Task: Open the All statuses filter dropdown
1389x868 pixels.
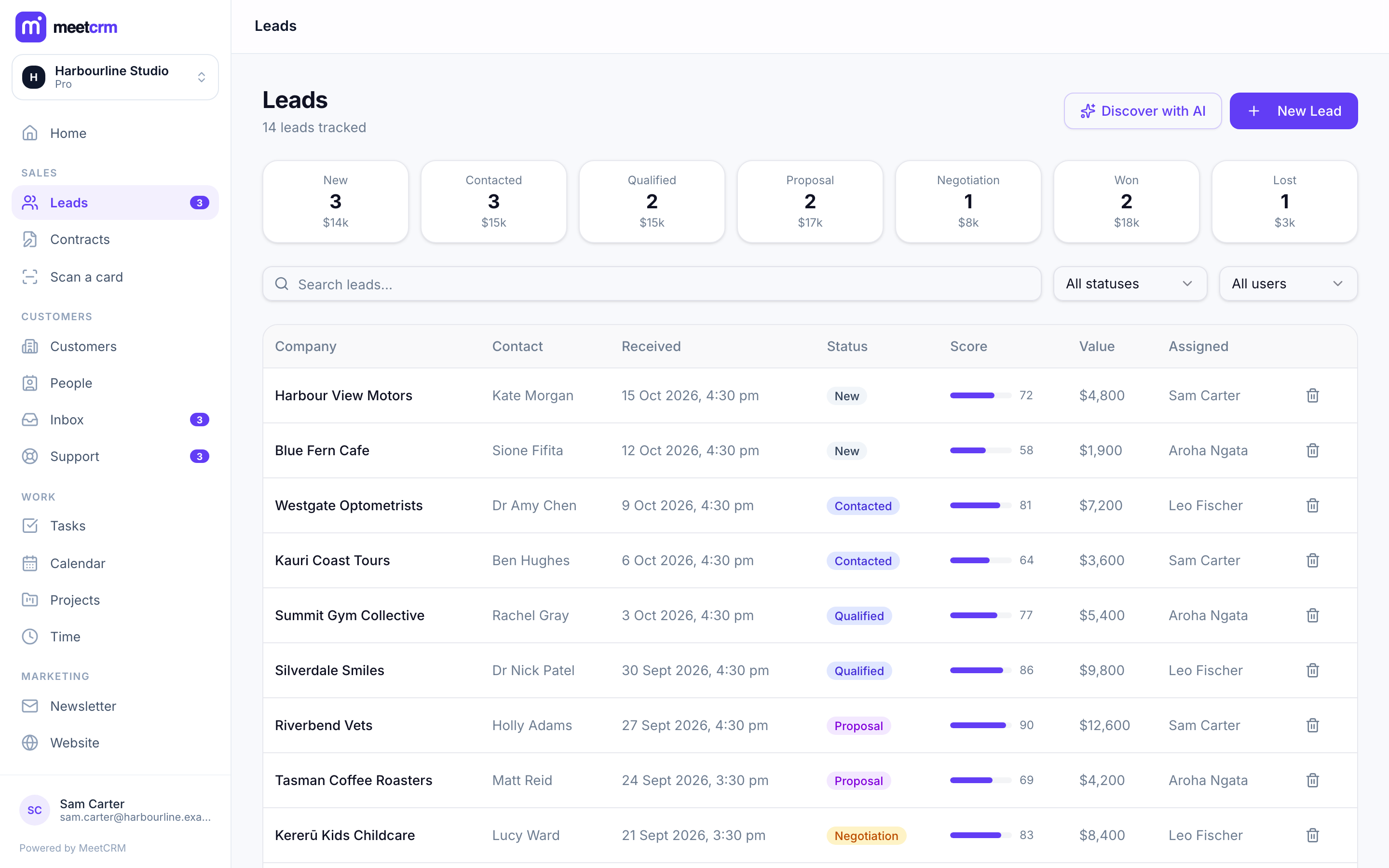Action: [1130, 284]
